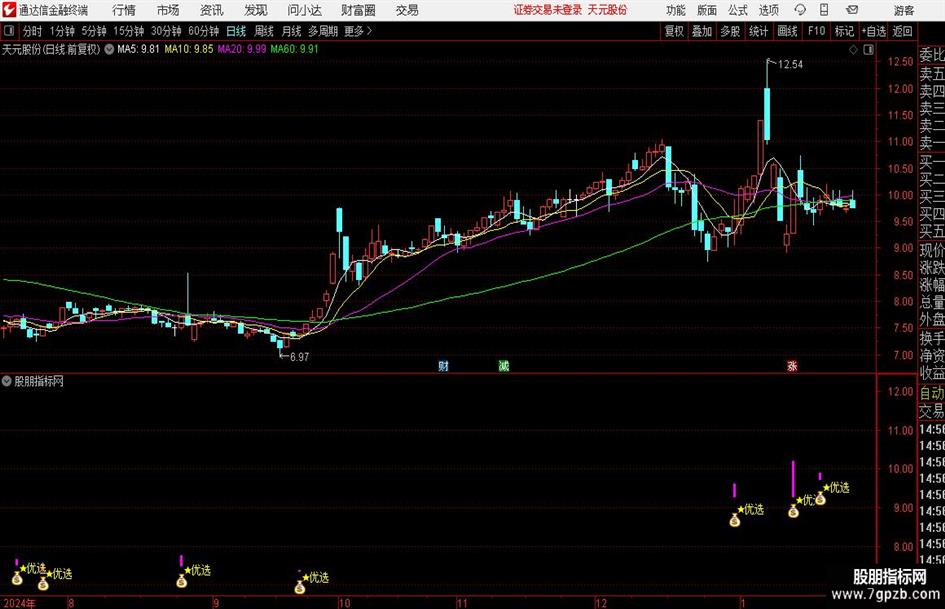This screenshot has width=945, height=609.
Task: Toggle the sidebar panel icon left of 分时
Action: (x=8, y=31)
